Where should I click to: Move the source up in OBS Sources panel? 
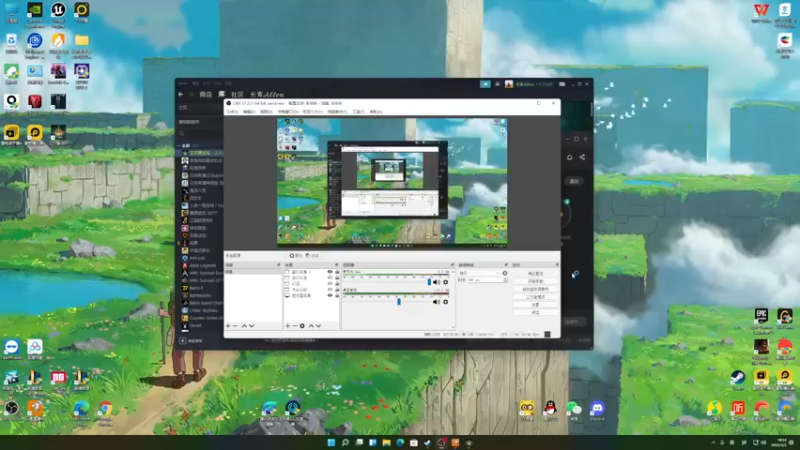click(x=311, y=326)
